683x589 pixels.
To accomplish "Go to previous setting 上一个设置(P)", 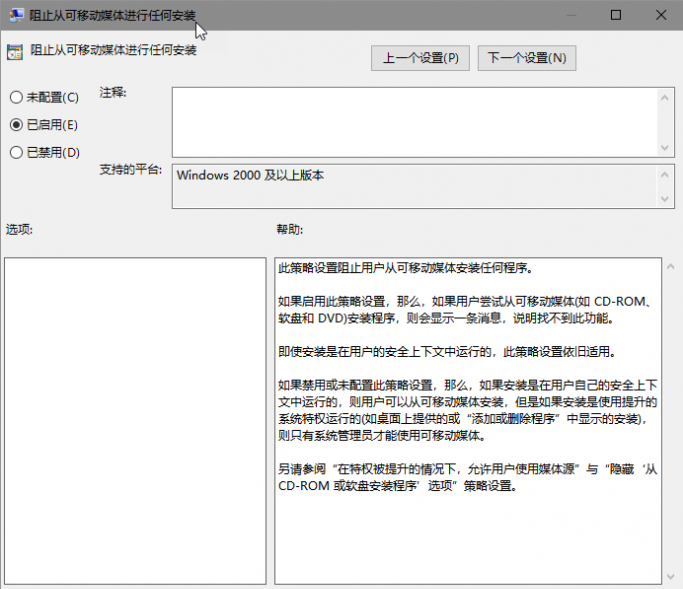I will click(420, 58).
